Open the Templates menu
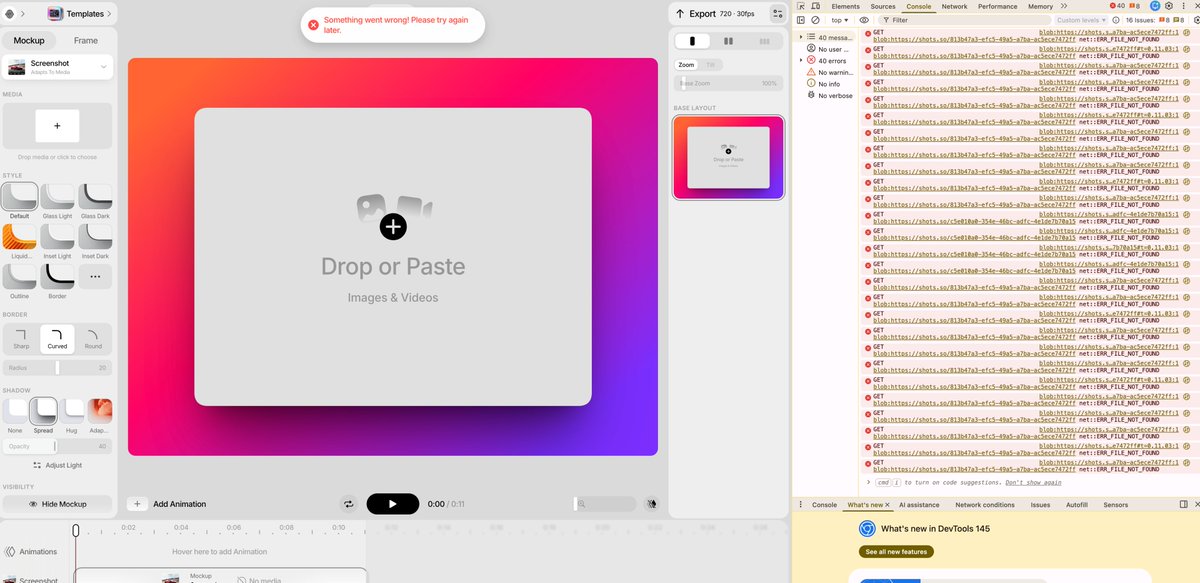 point(78,13)
